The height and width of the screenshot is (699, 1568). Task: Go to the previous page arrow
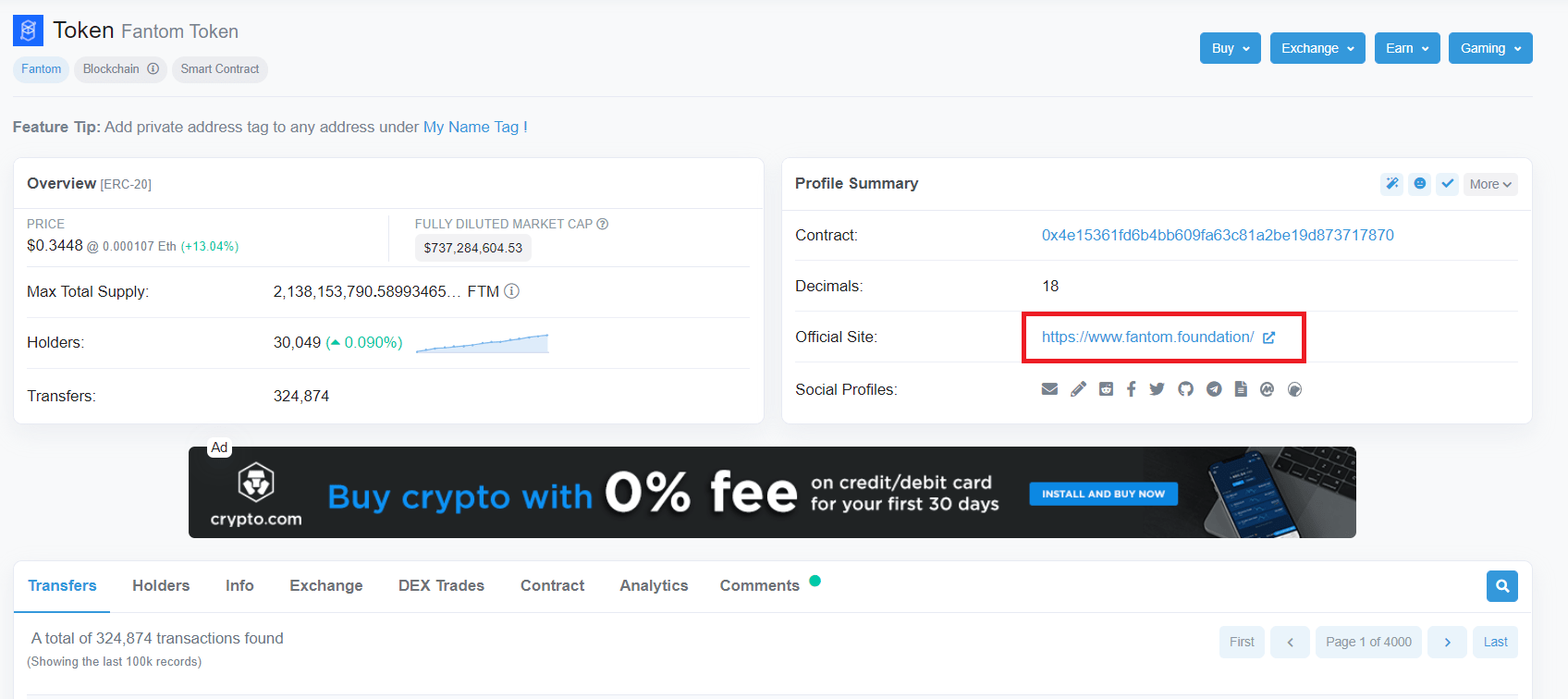coord(1290,642)
